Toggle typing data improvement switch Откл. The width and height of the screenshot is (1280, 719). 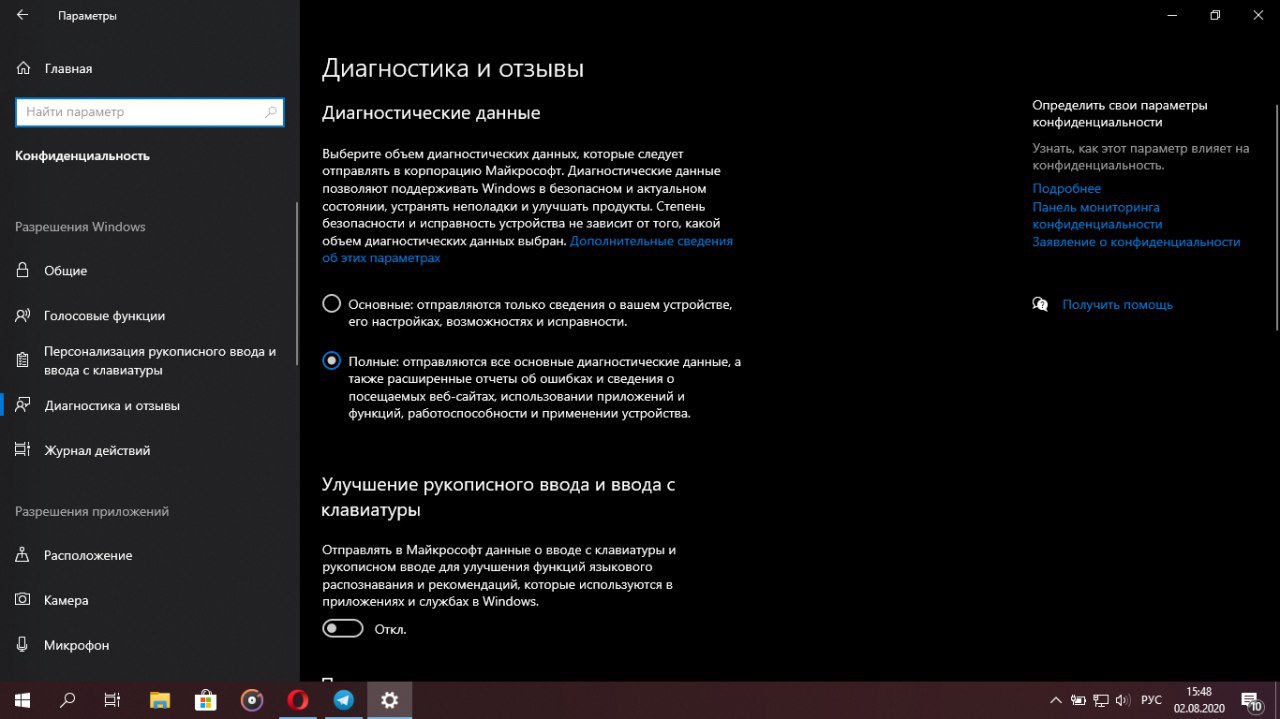click(x=342, y=629)
